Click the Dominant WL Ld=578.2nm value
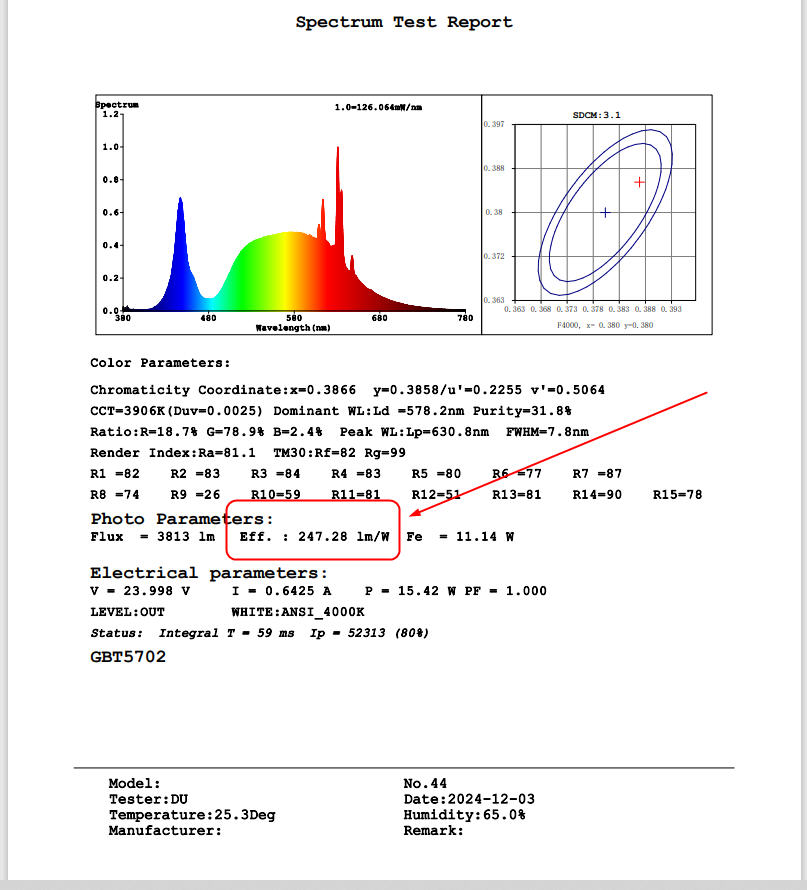 pos(368,411)
